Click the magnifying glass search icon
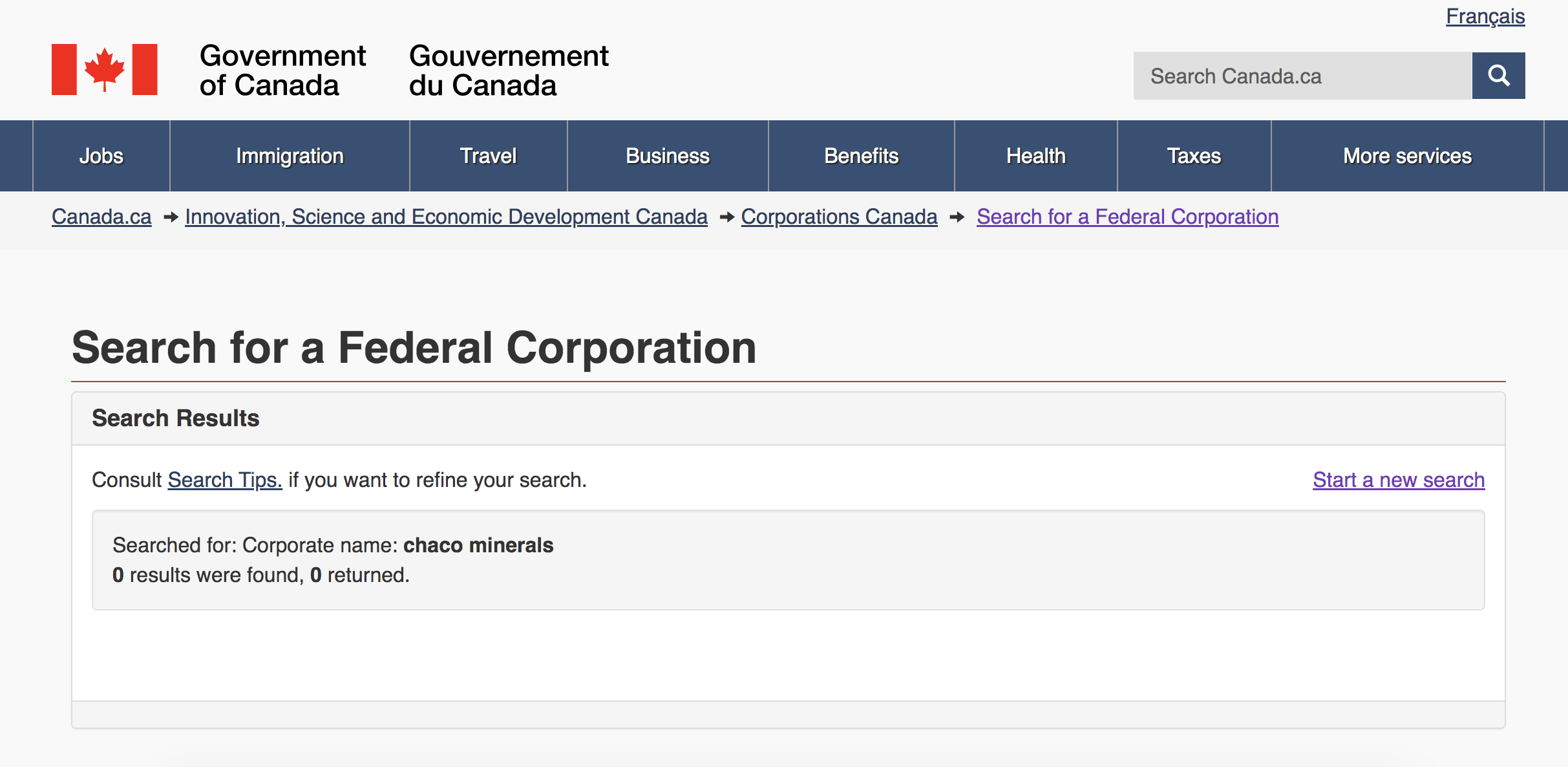Image resolution: width=1568 pixels, height=767 pixels. (1498, 76)
